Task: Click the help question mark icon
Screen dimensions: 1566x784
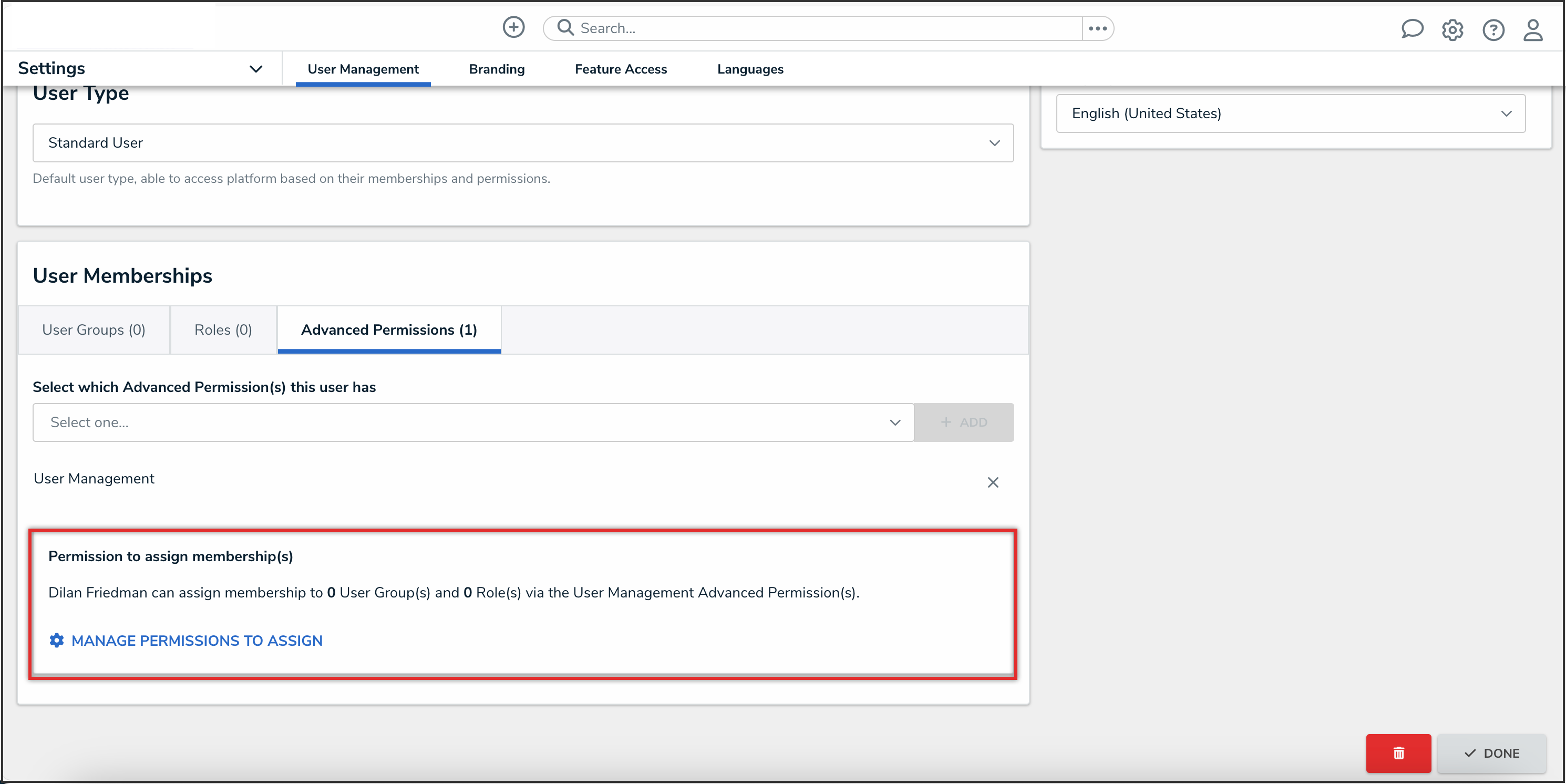Action: [x=1493, y=30]
